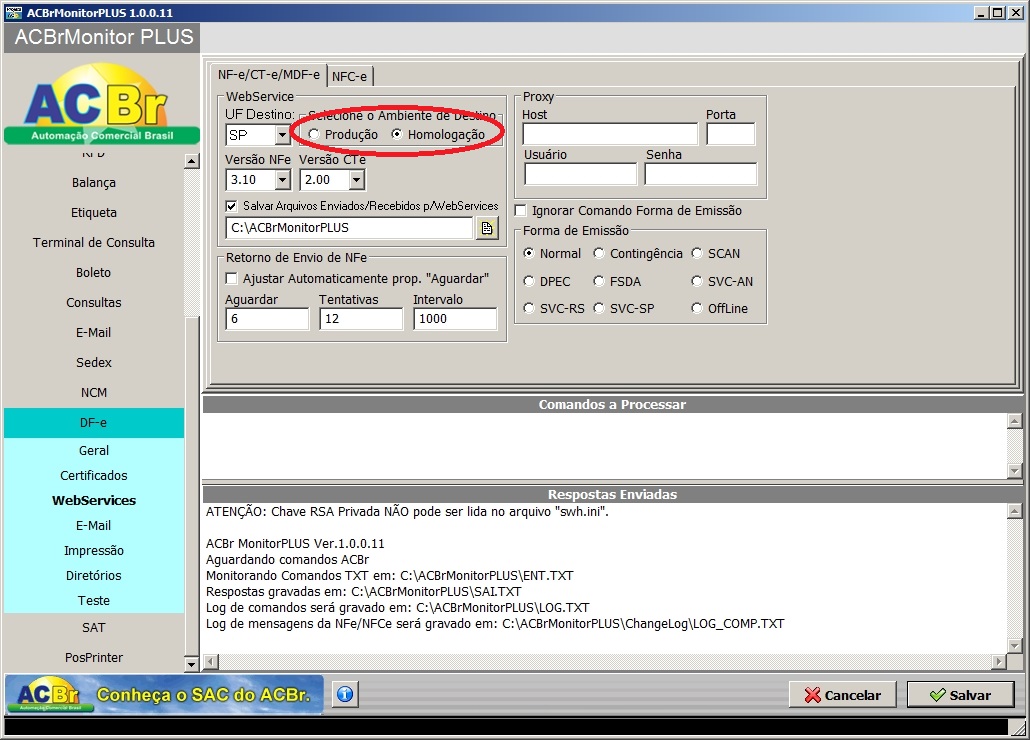Image resolution: width=1030 pixels, height=740 pixels.
Task: Click the Proxy Host input field
Action: [610, 134]
